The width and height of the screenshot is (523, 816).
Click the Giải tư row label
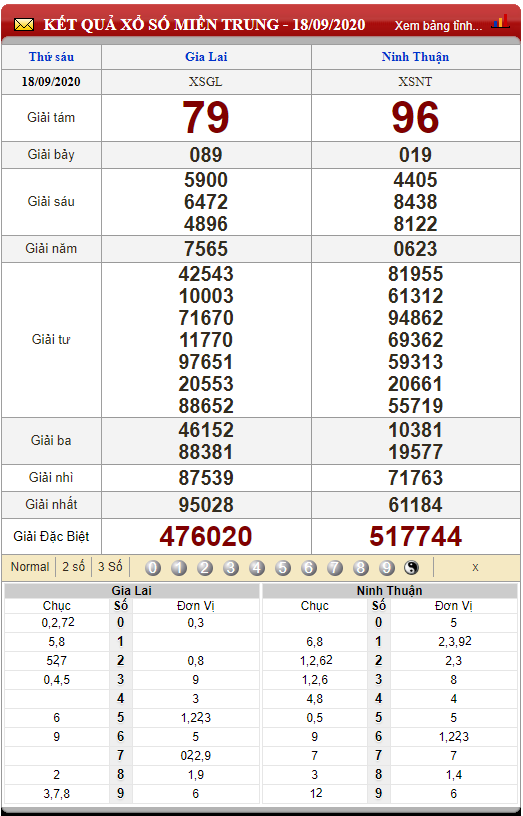coord(51,340)
